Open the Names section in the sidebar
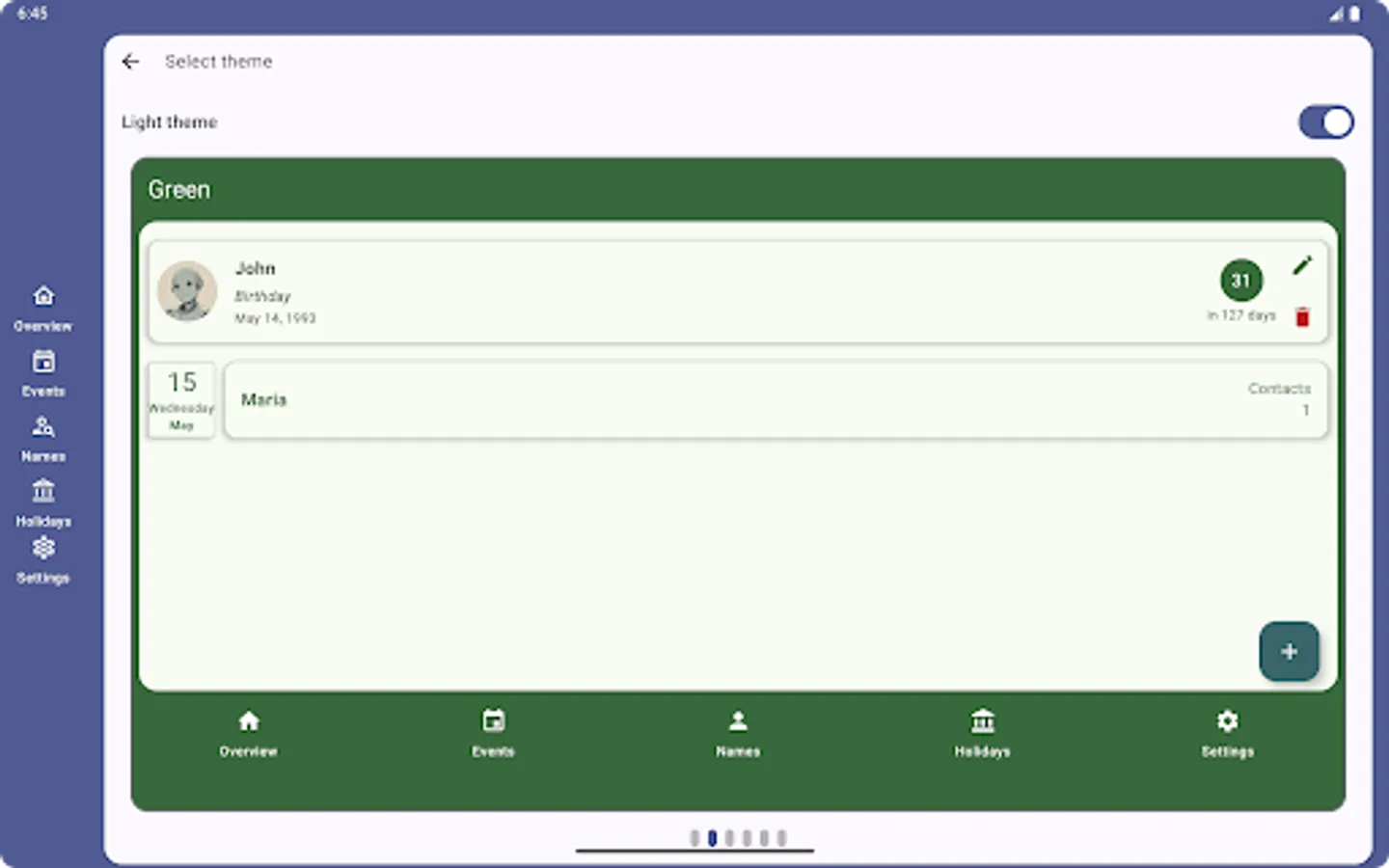The width and height of the screenshot is (1389, 868). (x=43, y=436)
